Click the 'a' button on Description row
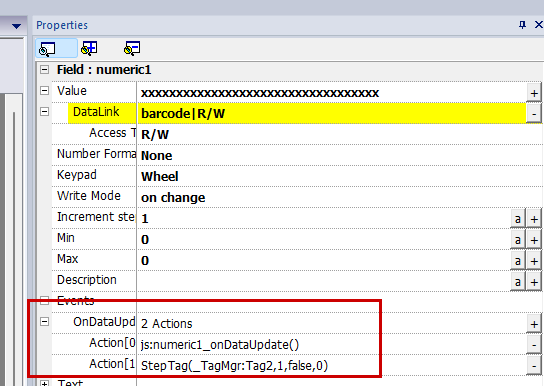544x386 pixels. (x=518, y=282)
